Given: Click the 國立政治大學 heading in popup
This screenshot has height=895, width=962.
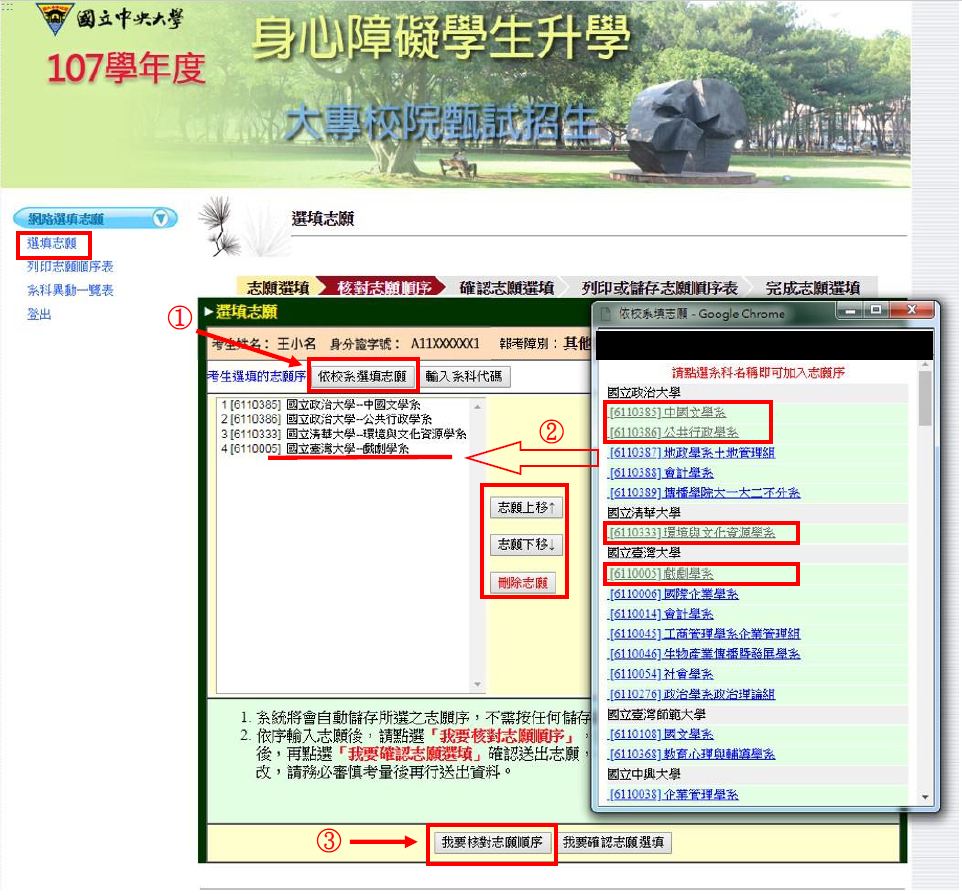Looking at the screenshot, I should [644, 393].
